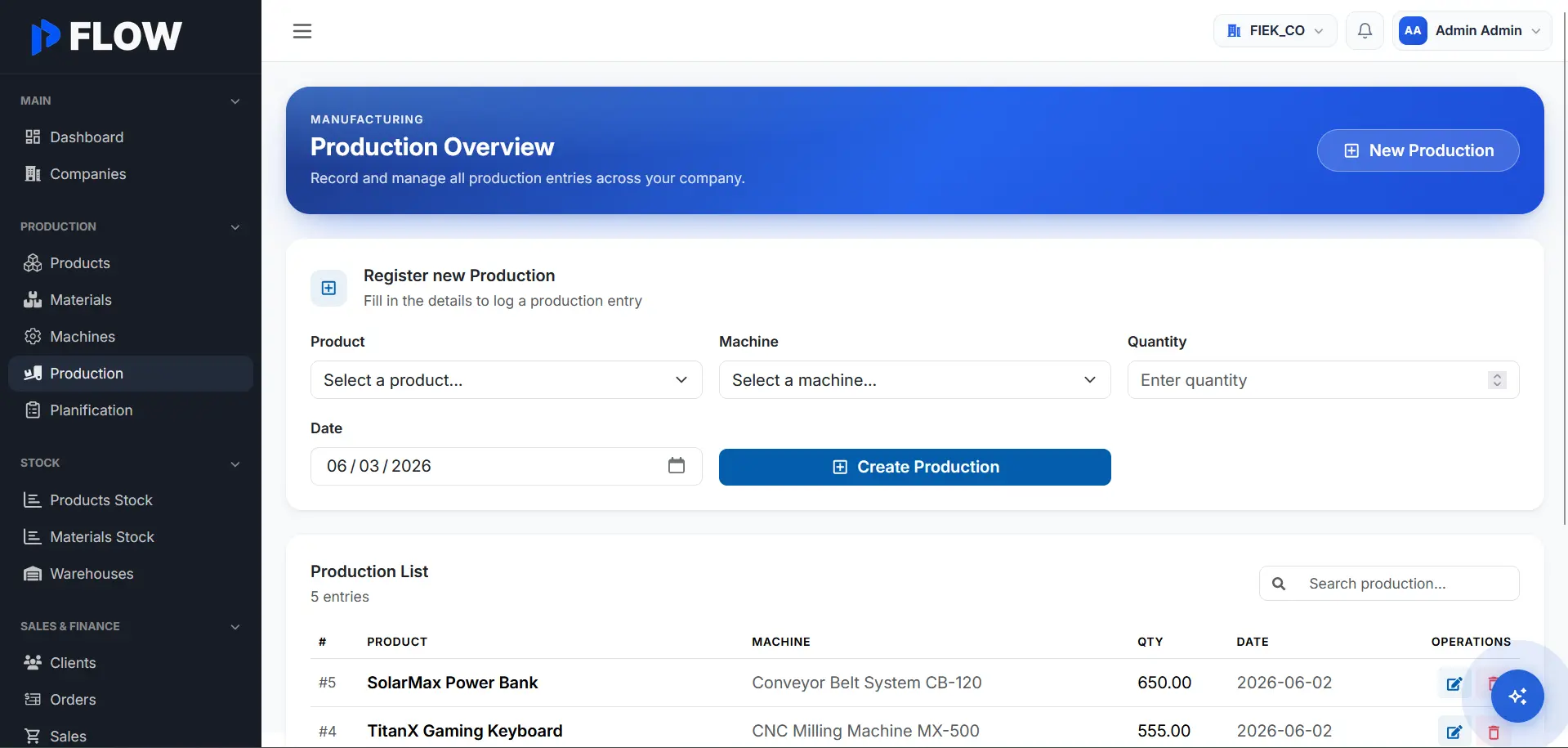This screenshot has height=748, width=1568.
Task: Click the page vertical scrollbar
Action: 1564,270
